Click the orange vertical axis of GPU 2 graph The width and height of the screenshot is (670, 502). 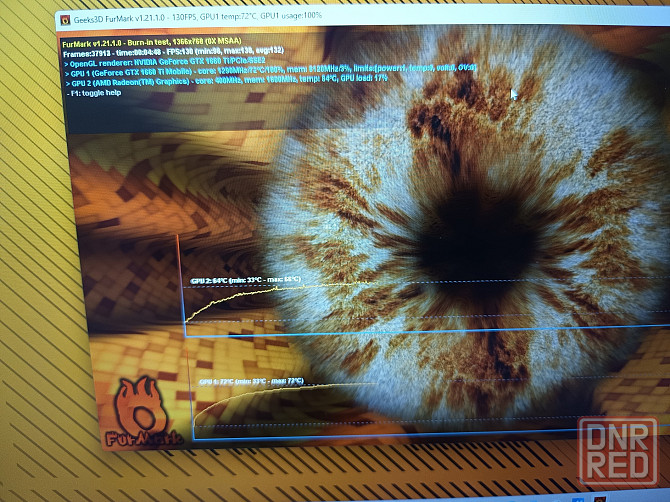point(180,280)
